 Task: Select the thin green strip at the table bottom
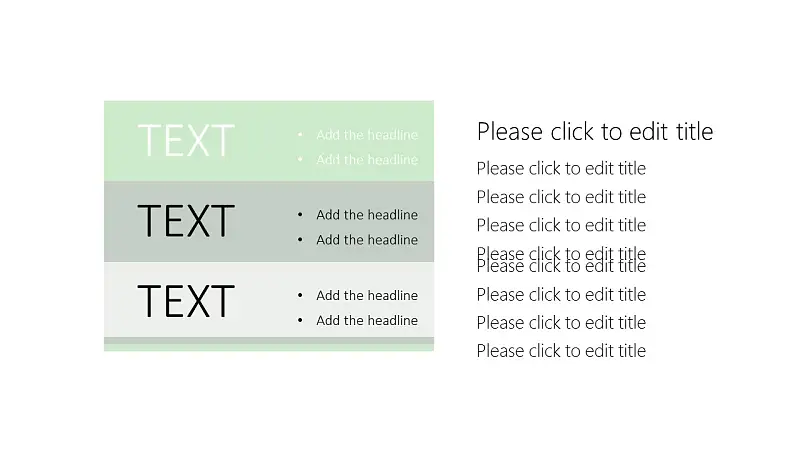pos(269,347)
